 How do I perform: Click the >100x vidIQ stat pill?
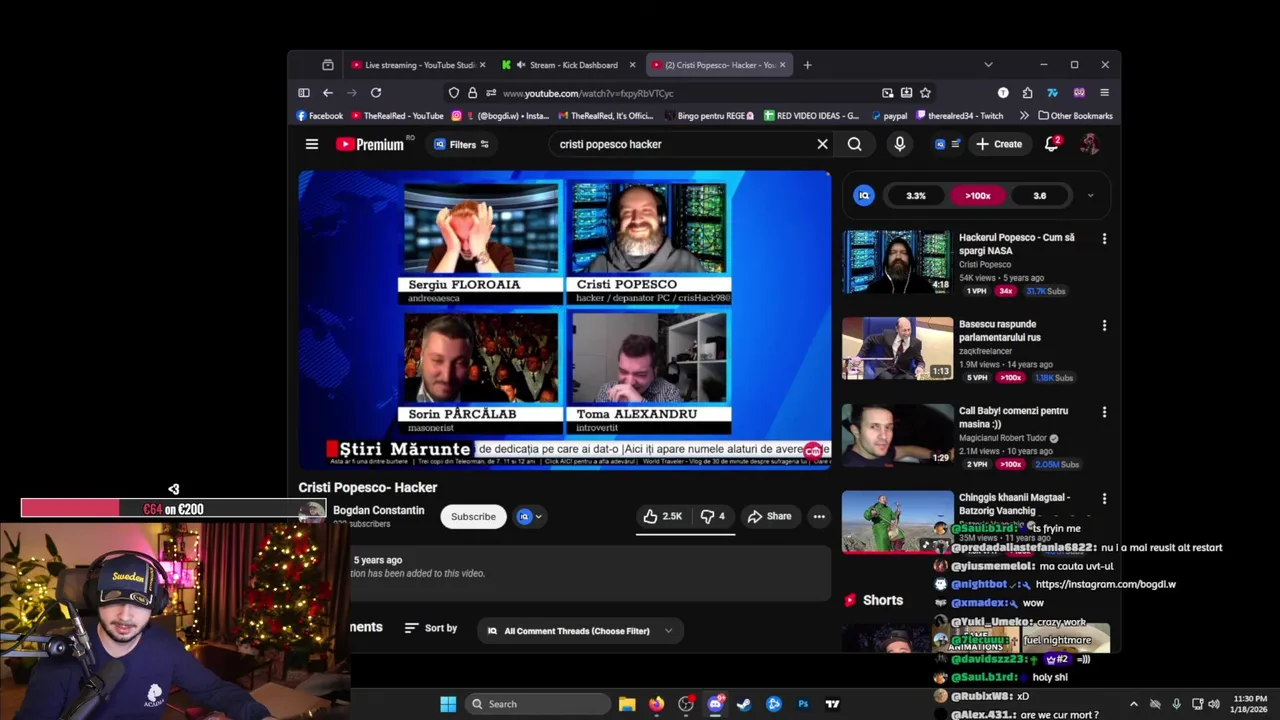tap(977, 196)
